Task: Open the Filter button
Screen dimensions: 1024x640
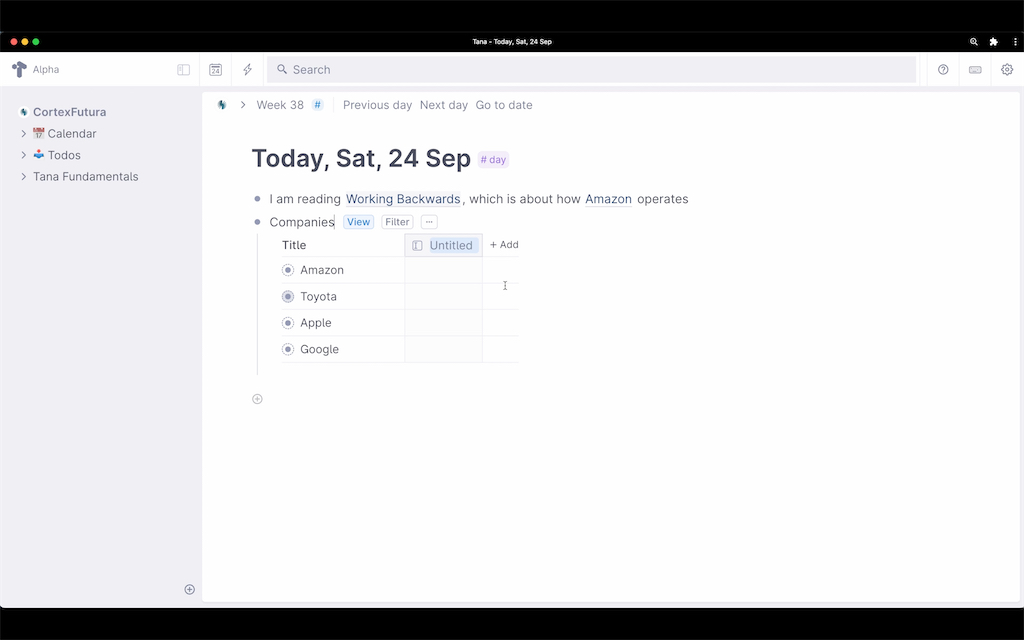Action: tap(397, 222)
